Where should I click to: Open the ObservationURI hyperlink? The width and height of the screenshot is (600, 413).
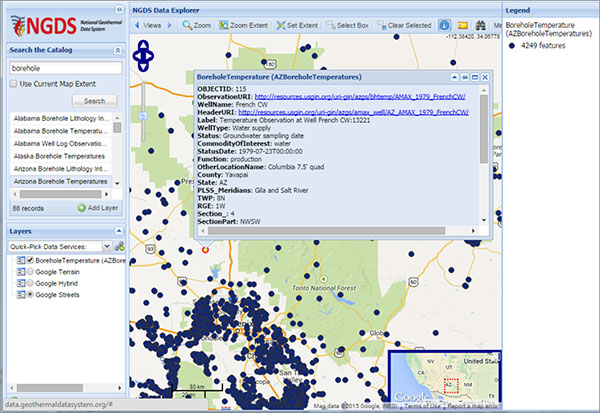pos(360,97)
